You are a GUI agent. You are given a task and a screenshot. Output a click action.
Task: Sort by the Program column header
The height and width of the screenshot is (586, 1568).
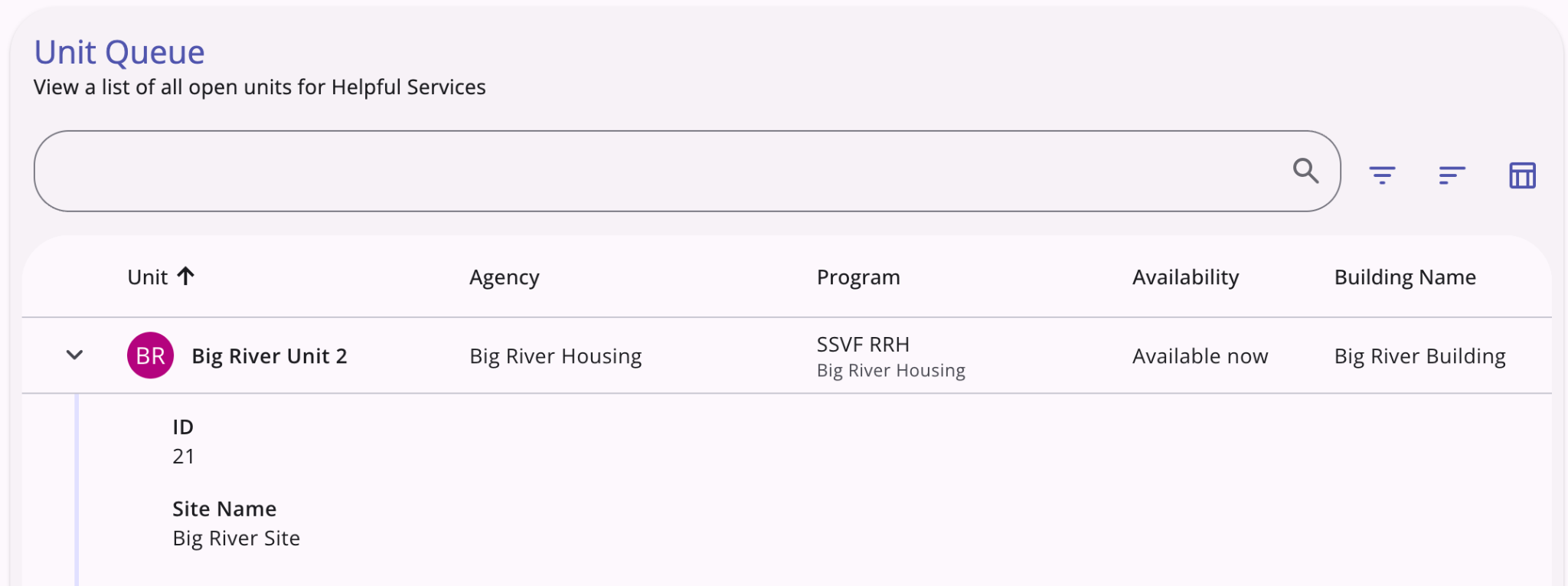(x=858, y=277)
